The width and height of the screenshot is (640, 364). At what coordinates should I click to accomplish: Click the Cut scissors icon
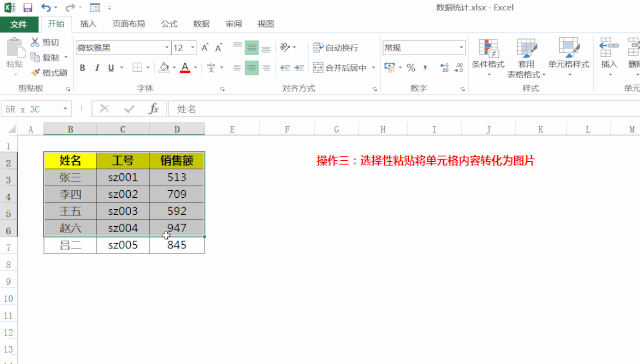click(x=35, y=42)
